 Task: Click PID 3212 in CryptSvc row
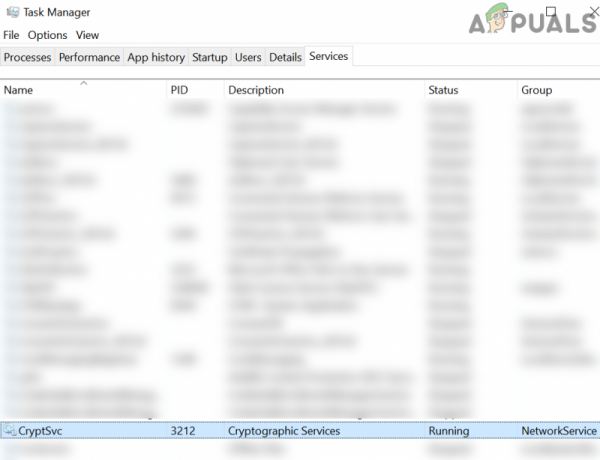pos(183,431)
